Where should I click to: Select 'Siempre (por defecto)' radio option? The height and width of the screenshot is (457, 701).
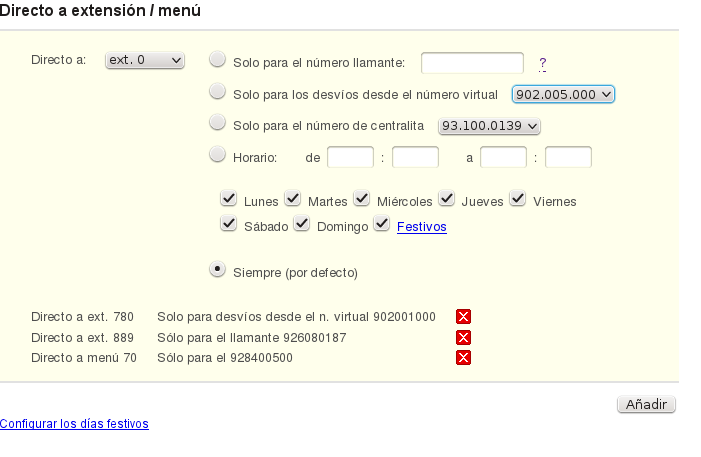point(217,270)
